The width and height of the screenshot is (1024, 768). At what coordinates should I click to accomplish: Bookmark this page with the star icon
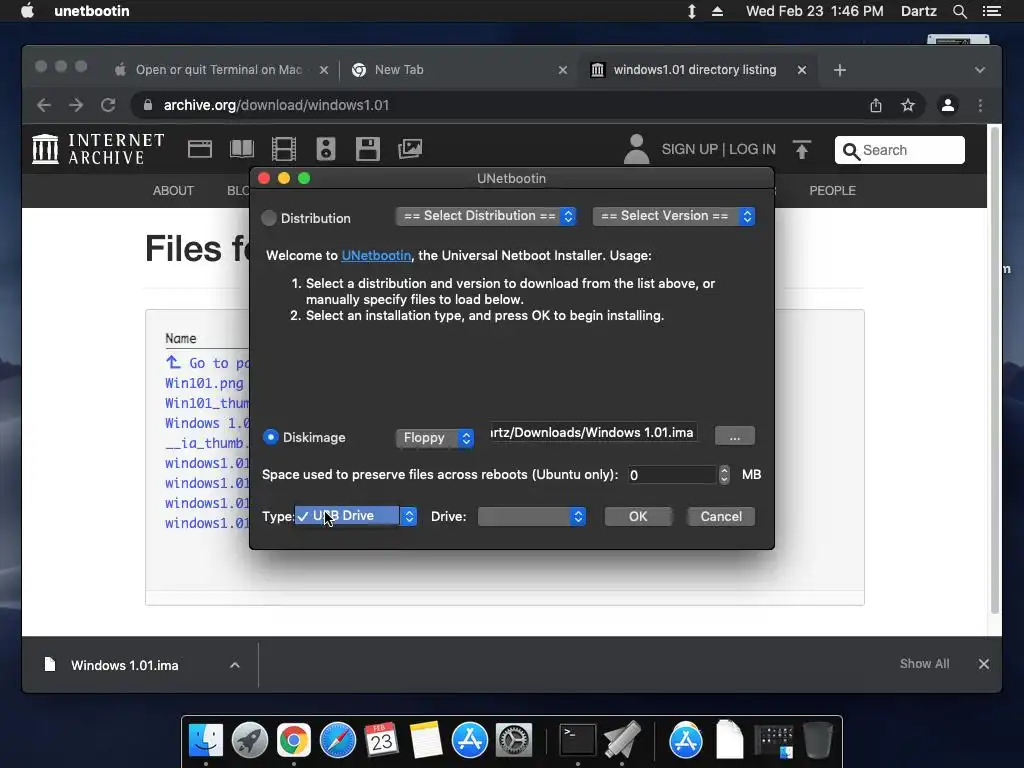[x=908, y=105]
